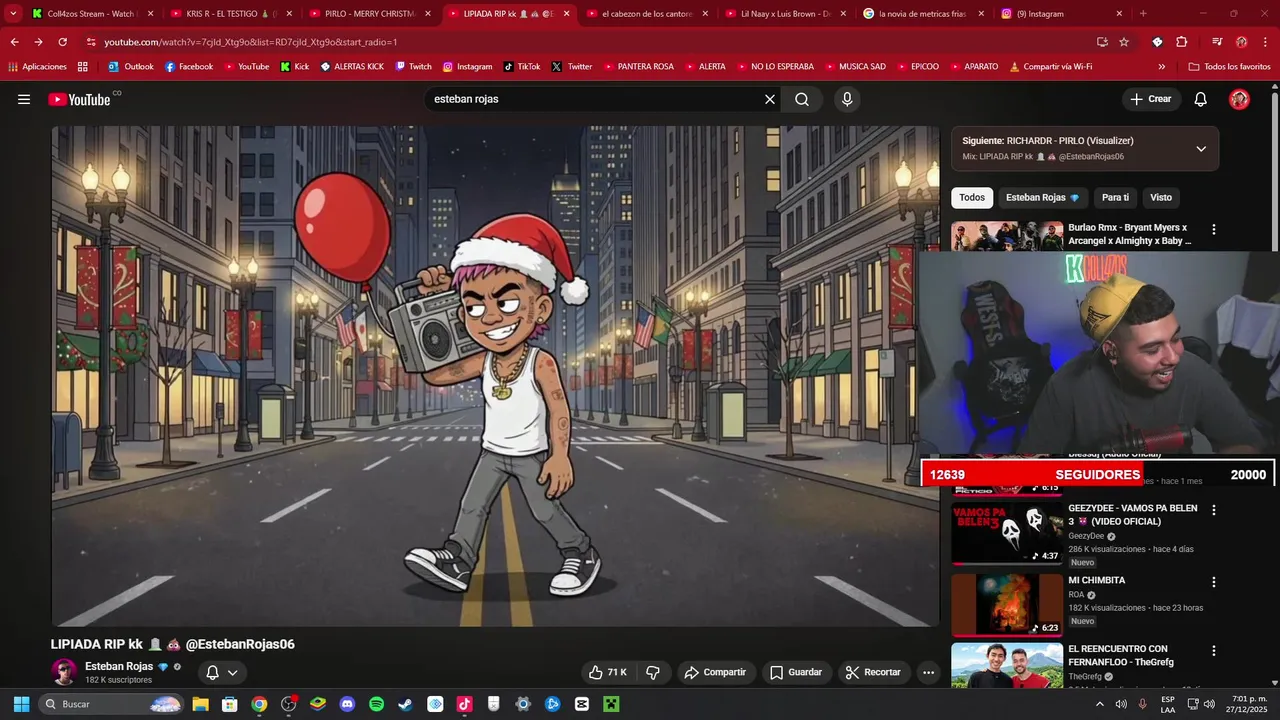Dislike the video with thumbs down
Image resolution: width=1280 pixels, height=720 pixels.
tap(653, 672)
